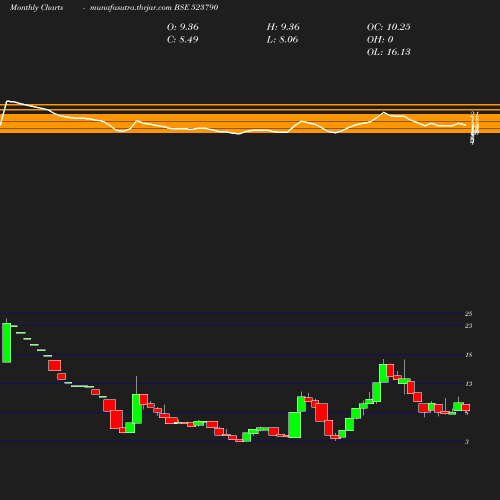This screenshot has height=500, width=500.
Task: Click the munafasutra.tbrjar.com BSE 523790 label
Action: 154,8
